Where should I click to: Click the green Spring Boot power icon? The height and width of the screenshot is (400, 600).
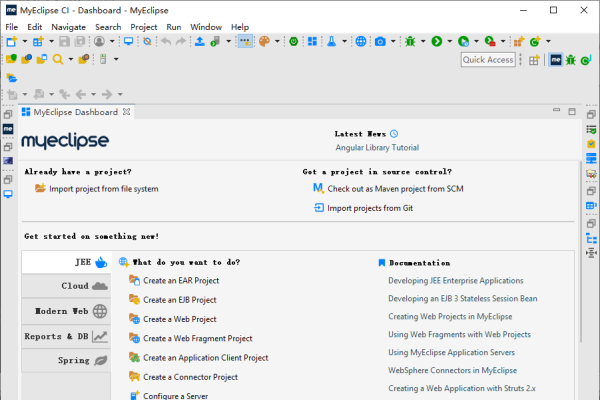click(x=293, y=41)
